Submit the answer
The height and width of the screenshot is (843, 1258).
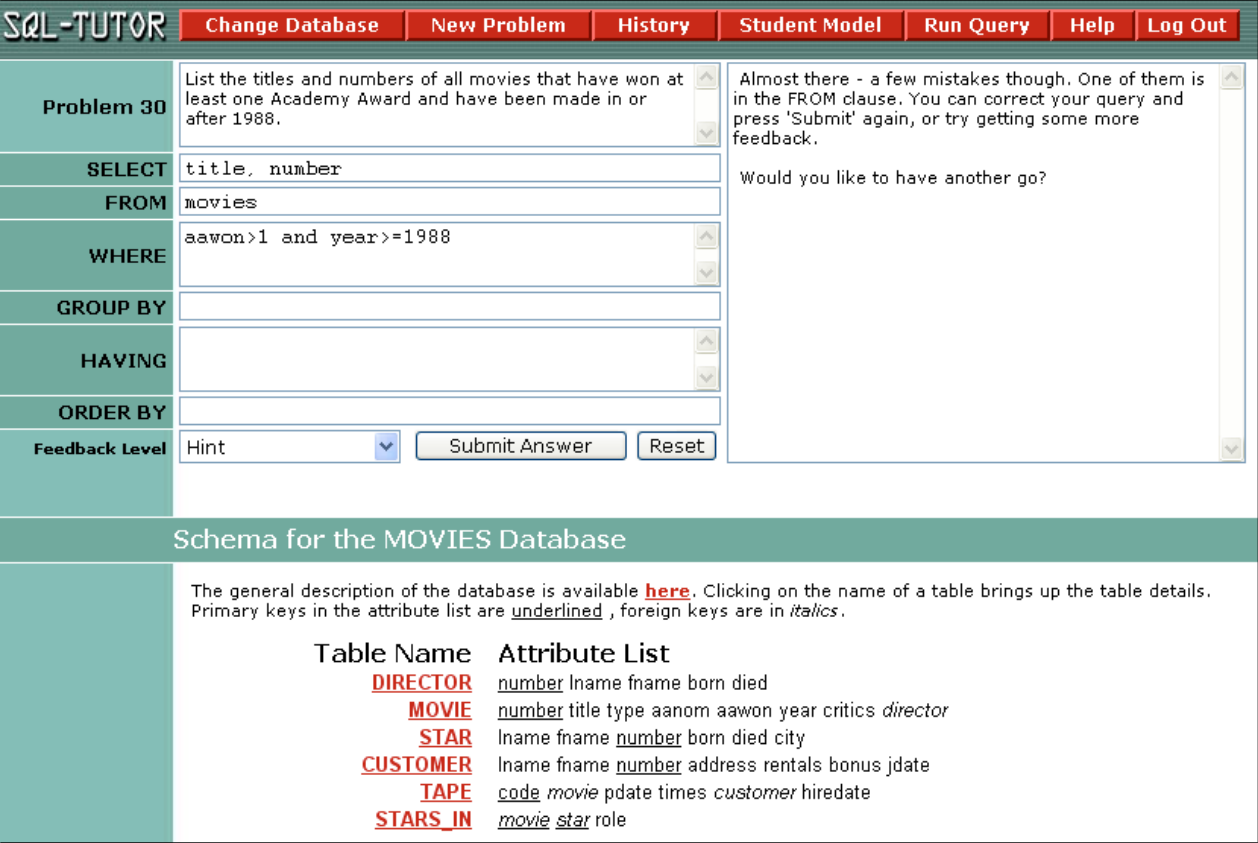(x=521, y=446)
